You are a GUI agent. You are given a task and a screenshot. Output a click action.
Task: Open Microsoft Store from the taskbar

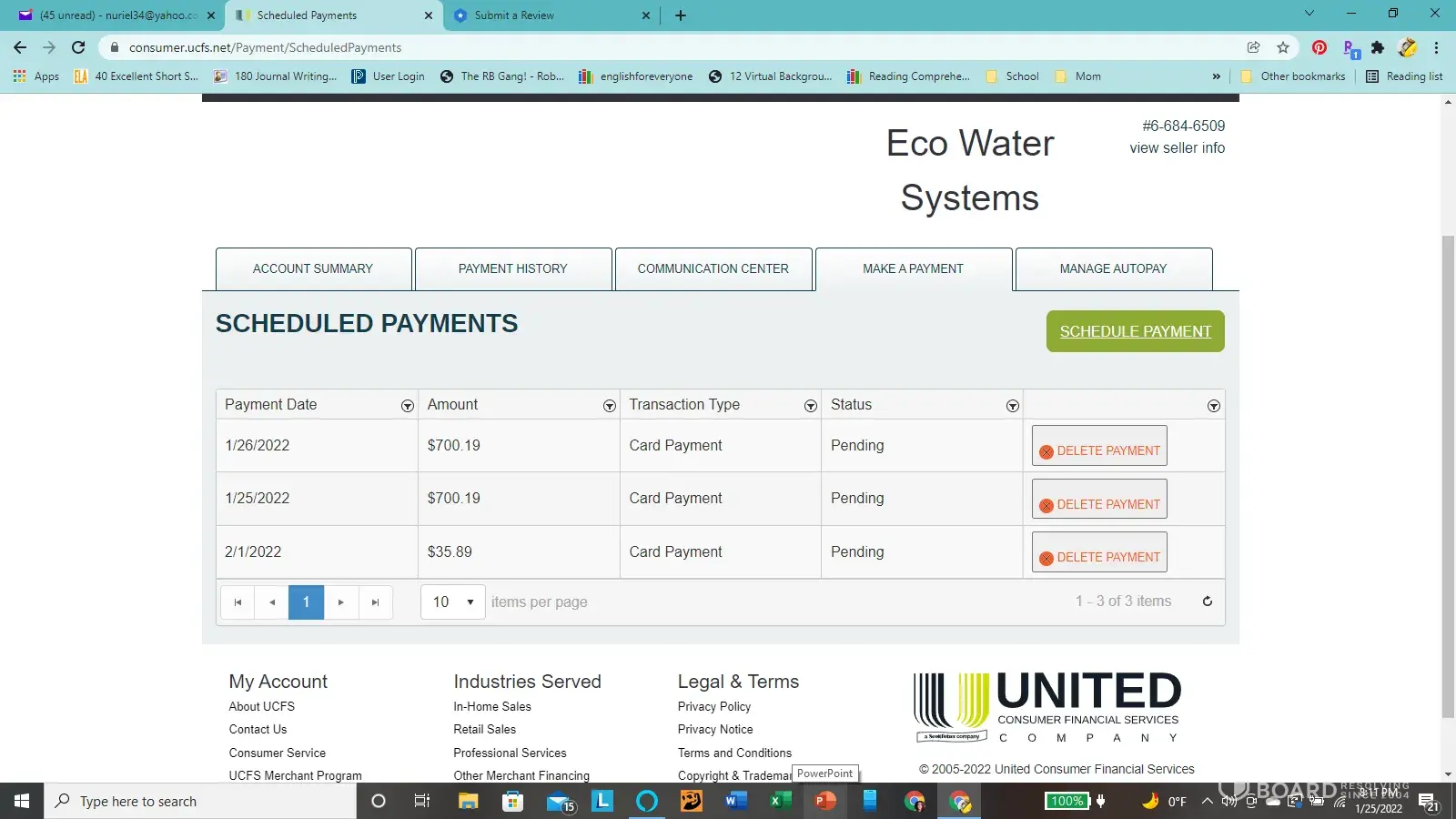click(x=513, y=802)
